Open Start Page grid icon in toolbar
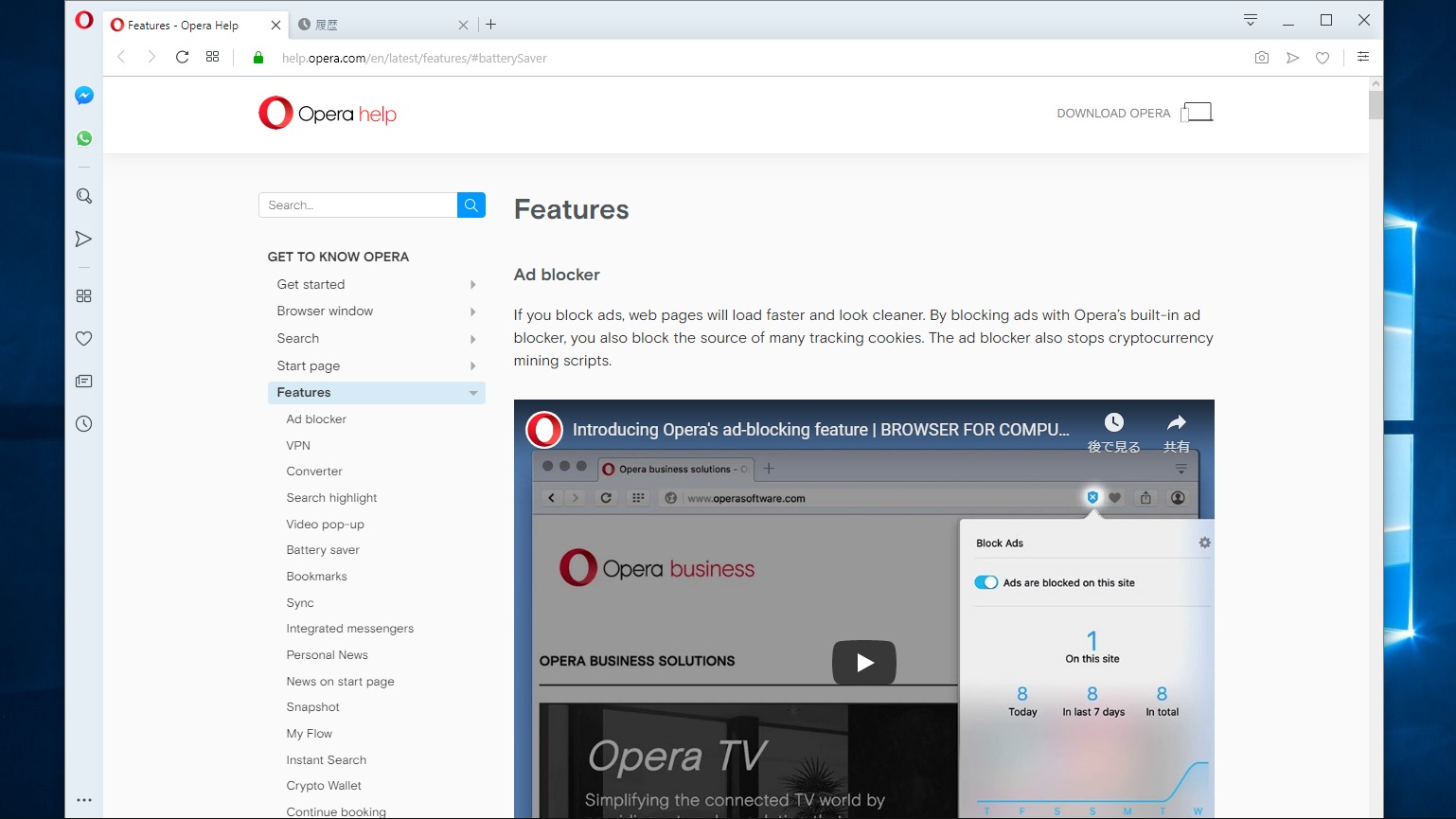The height and width of the screenshot is (819, 1456). point(213,58)
